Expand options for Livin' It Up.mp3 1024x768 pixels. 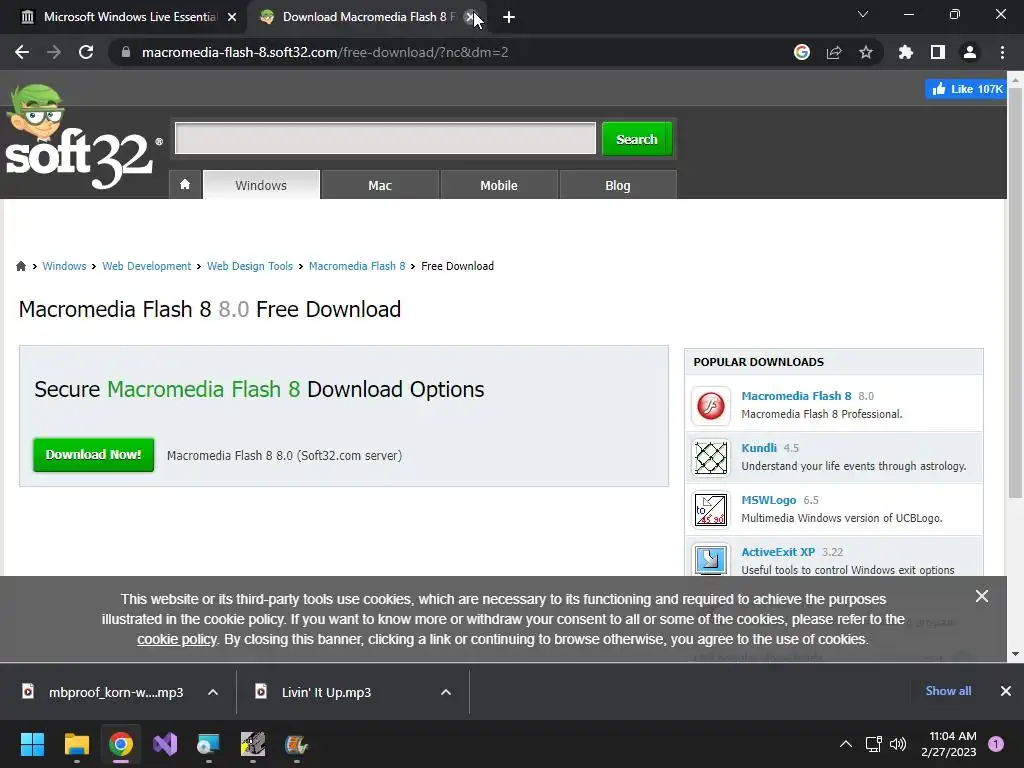446,692
